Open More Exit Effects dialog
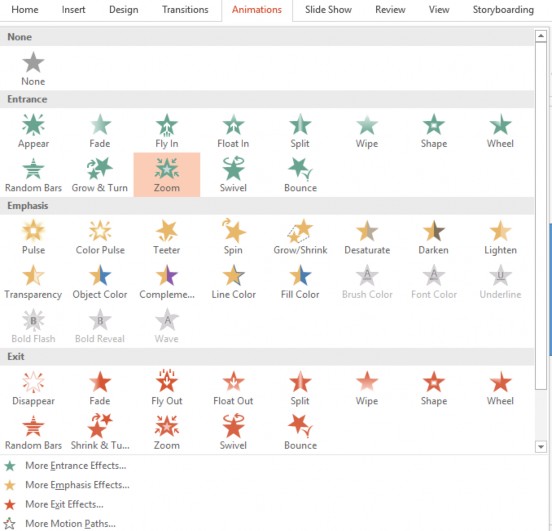552x531 pixels. click(x=54, y=504)
